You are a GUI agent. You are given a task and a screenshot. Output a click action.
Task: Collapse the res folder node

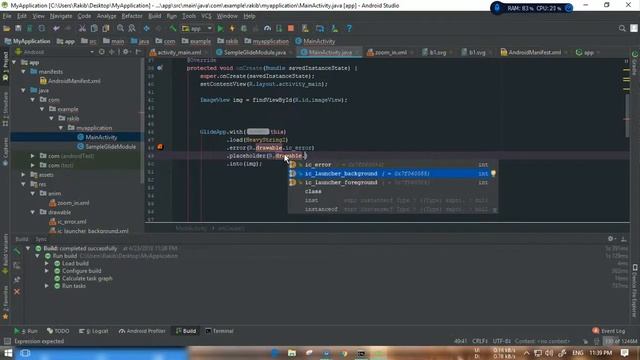click(24, 184)
